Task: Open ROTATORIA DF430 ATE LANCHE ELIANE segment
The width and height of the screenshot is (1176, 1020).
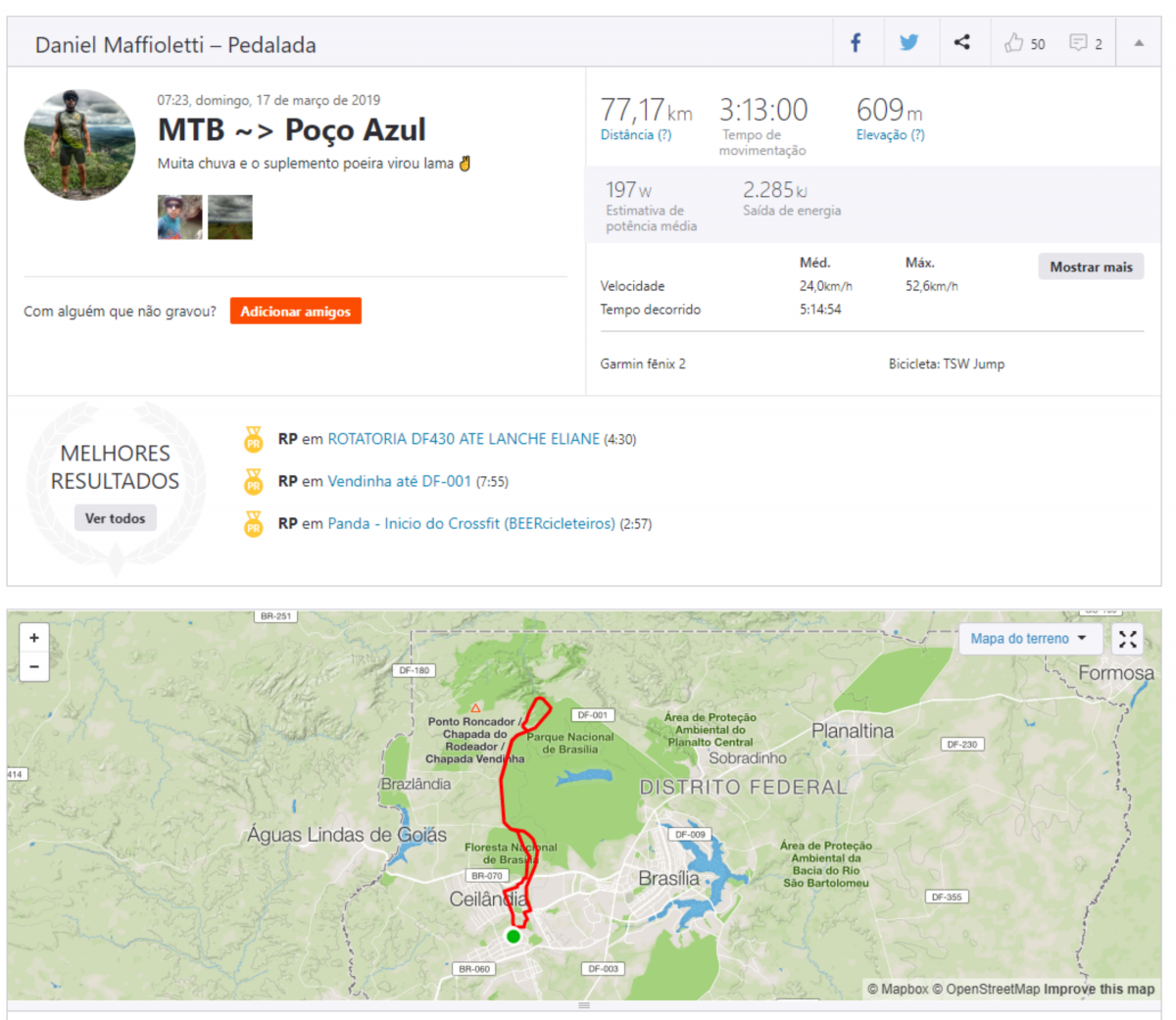Action: 463,439
